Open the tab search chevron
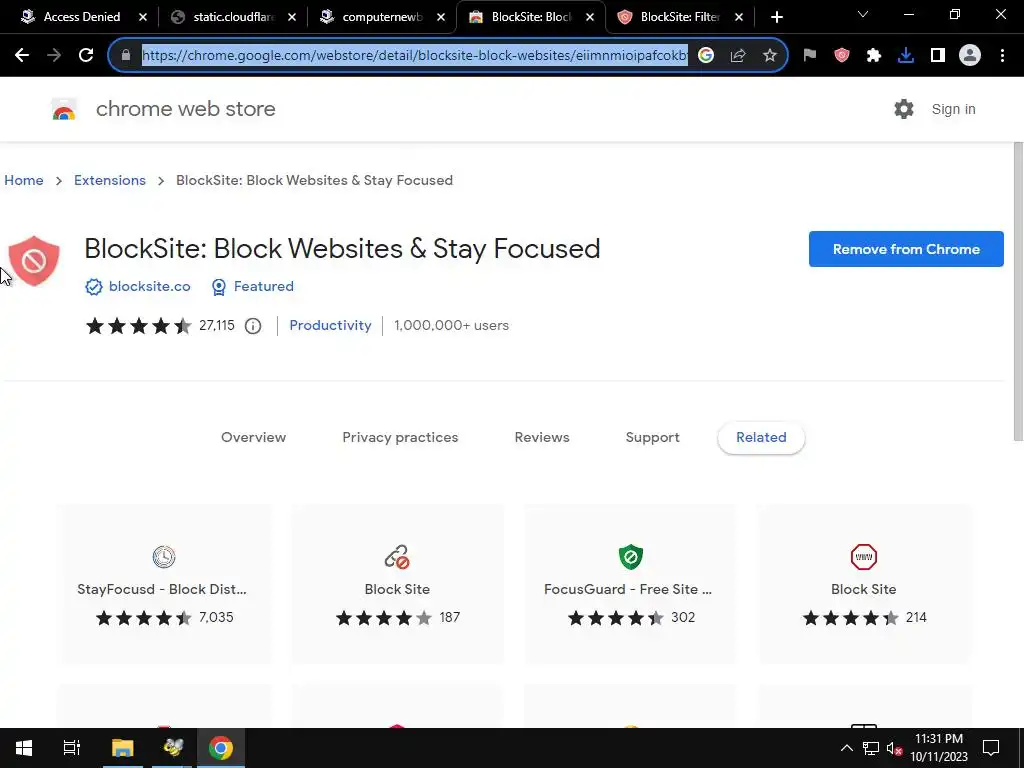 (863, 14)
